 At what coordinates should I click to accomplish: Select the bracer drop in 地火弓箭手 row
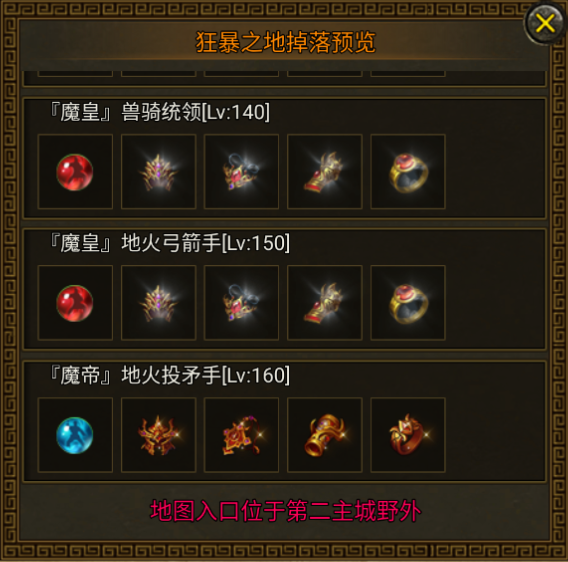coord(325,303)
